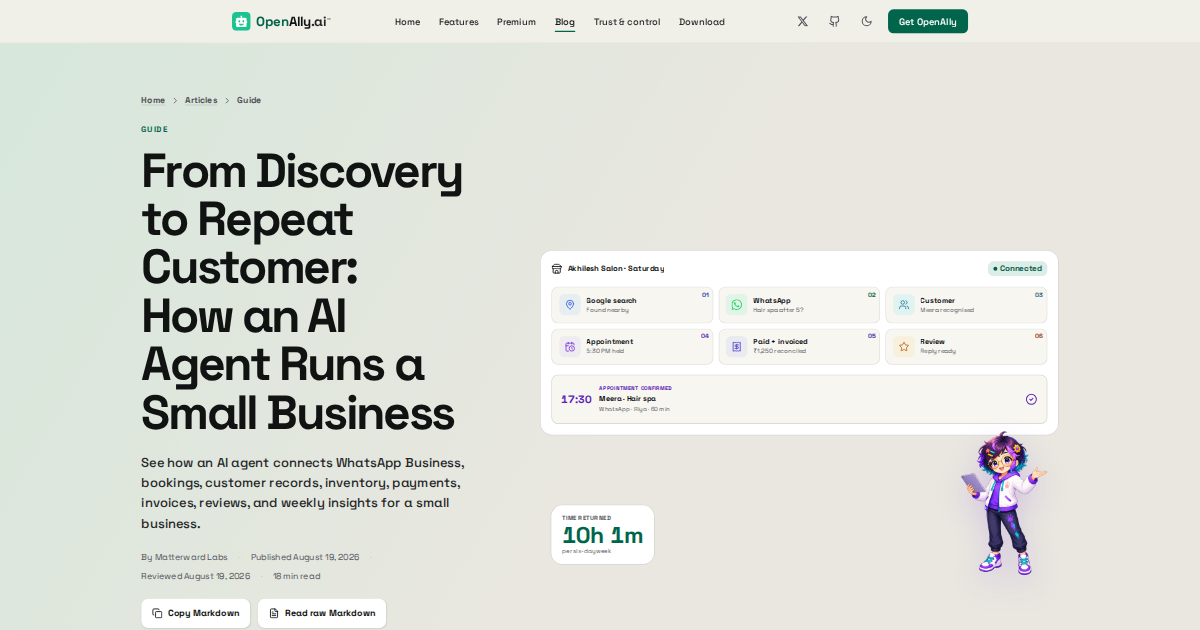Click the Matterward Labs author name

coord(191,557)
